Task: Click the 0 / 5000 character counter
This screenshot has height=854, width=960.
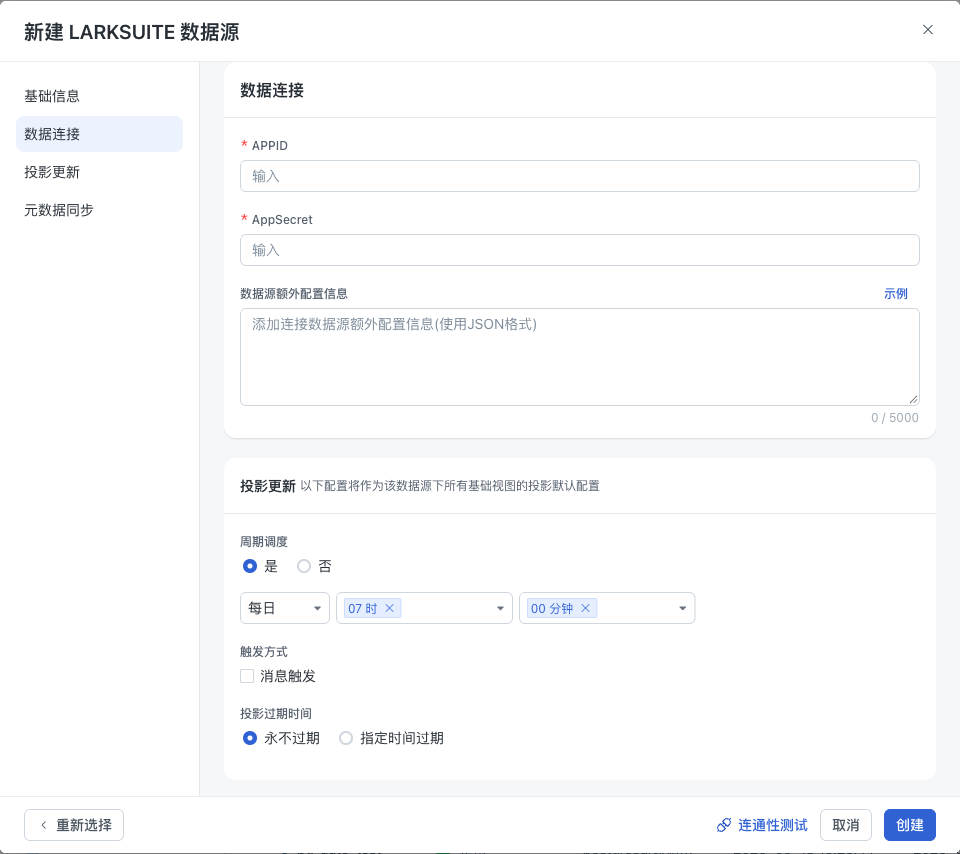Action: click(894, 418)
